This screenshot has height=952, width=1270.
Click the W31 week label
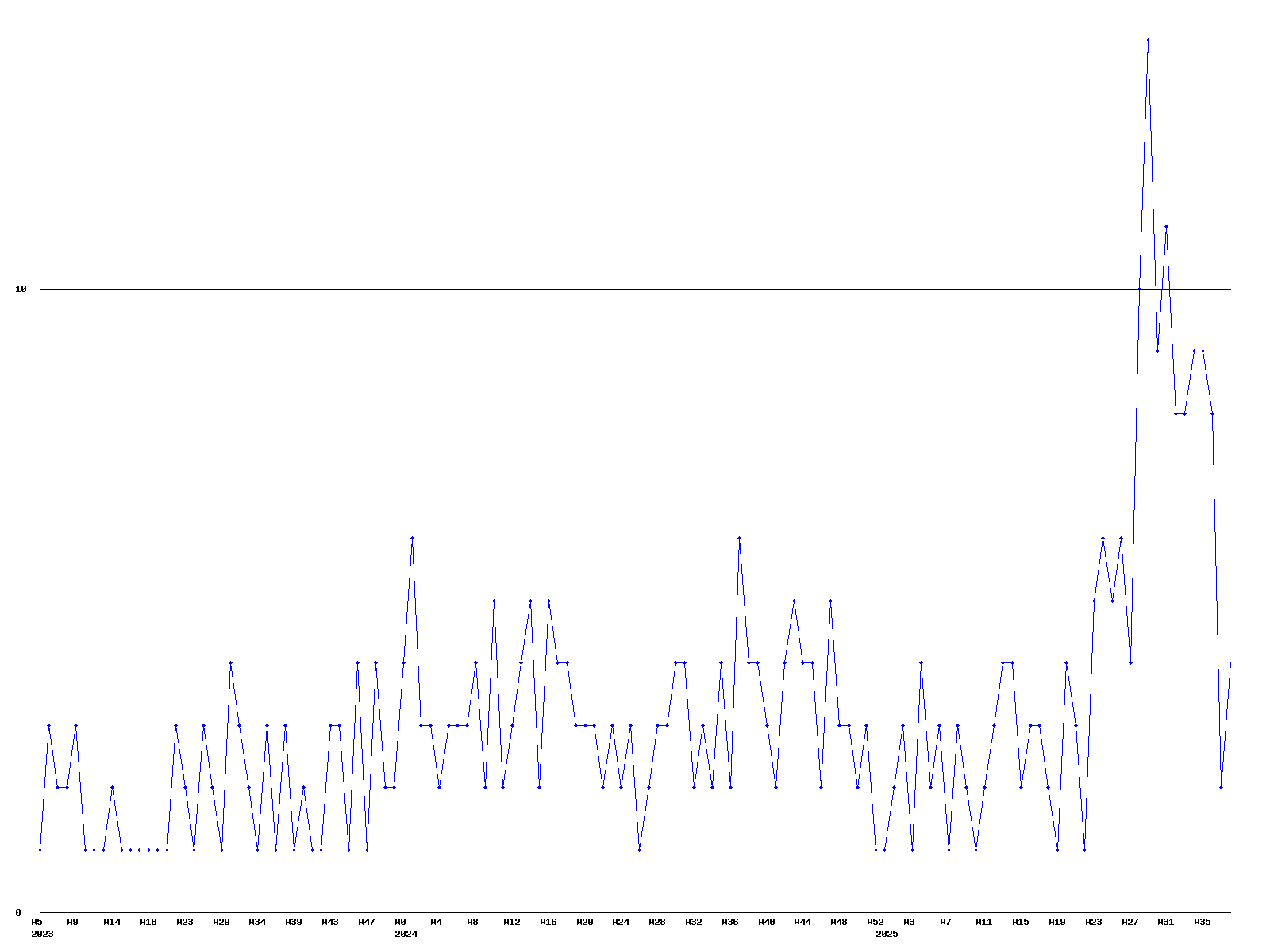click(1166, 922)
